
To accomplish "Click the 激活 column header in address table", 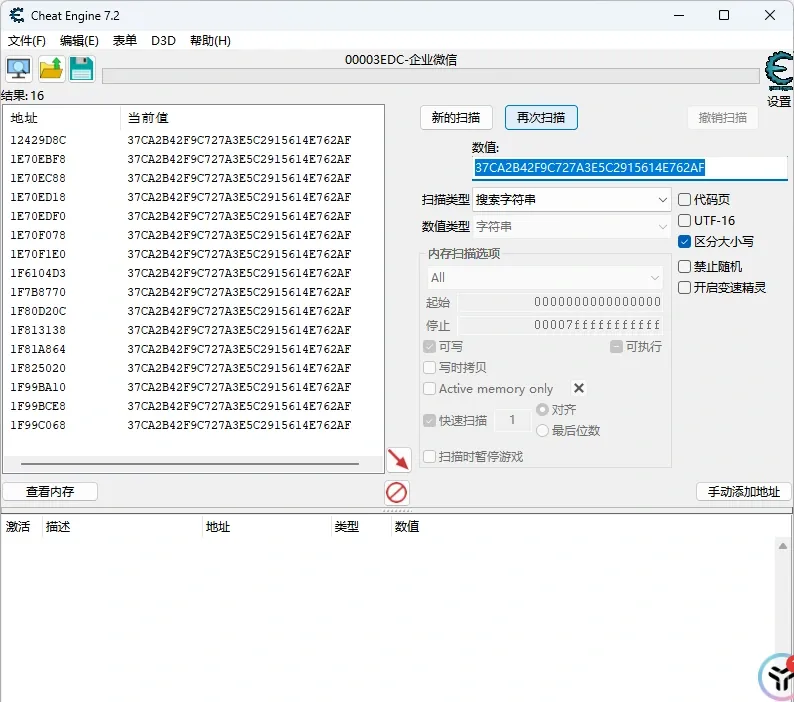I will coord(20,527).
